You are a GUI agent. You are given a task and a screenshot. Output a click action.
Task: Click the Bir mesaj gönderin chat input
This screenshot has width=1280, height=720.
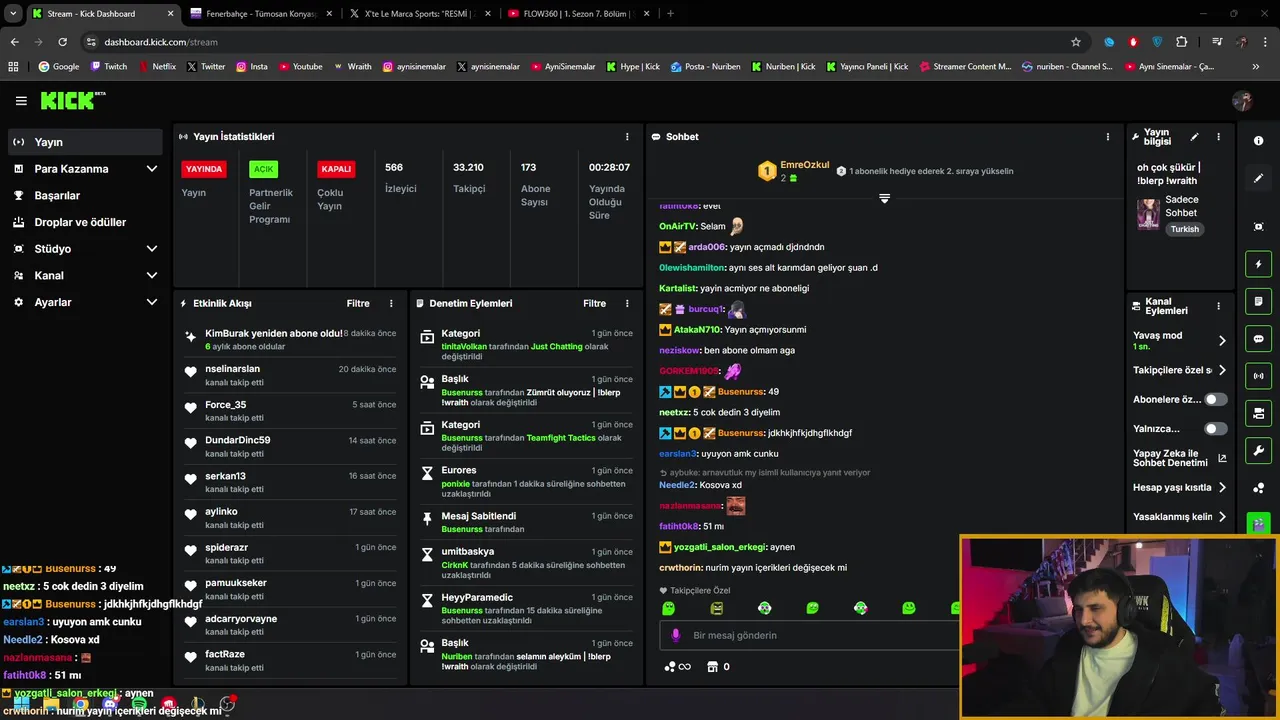810,635
